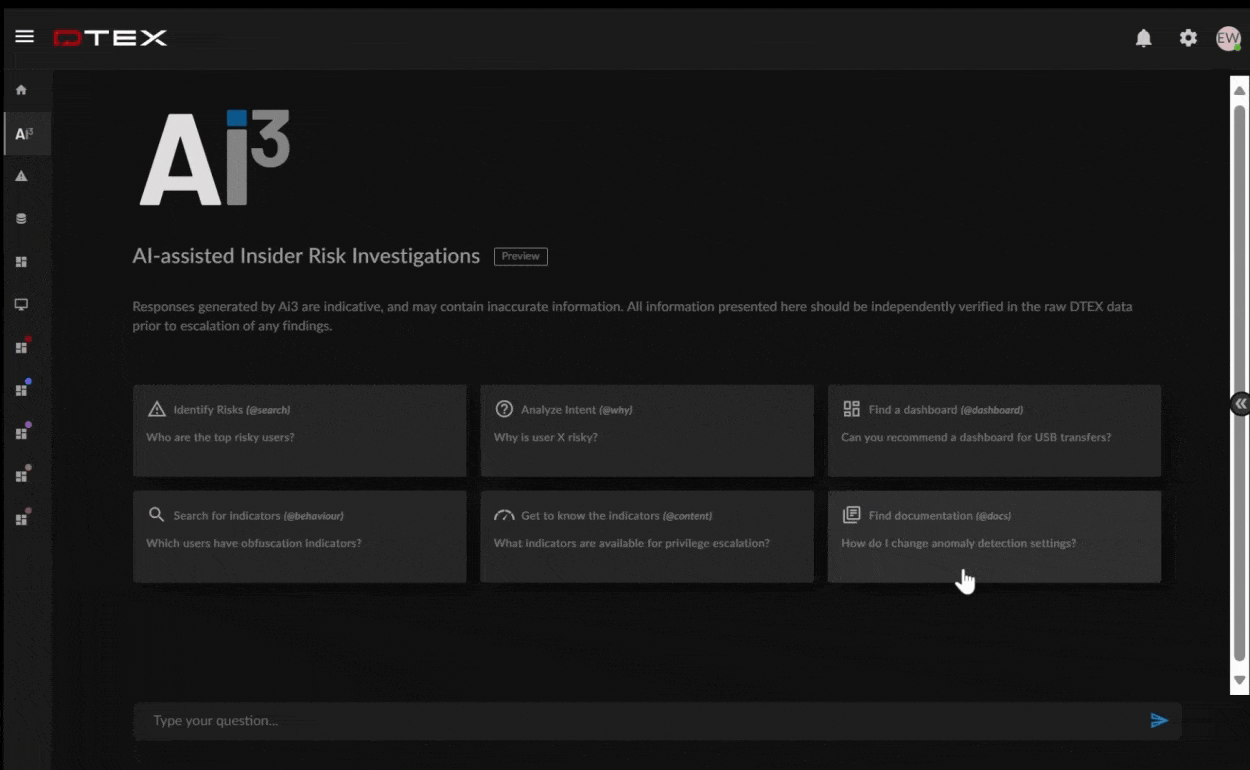Open the notifications bell
The width and height of the screenshot is (1250, 770).
pyautogui.click(x=1143, y=38)
